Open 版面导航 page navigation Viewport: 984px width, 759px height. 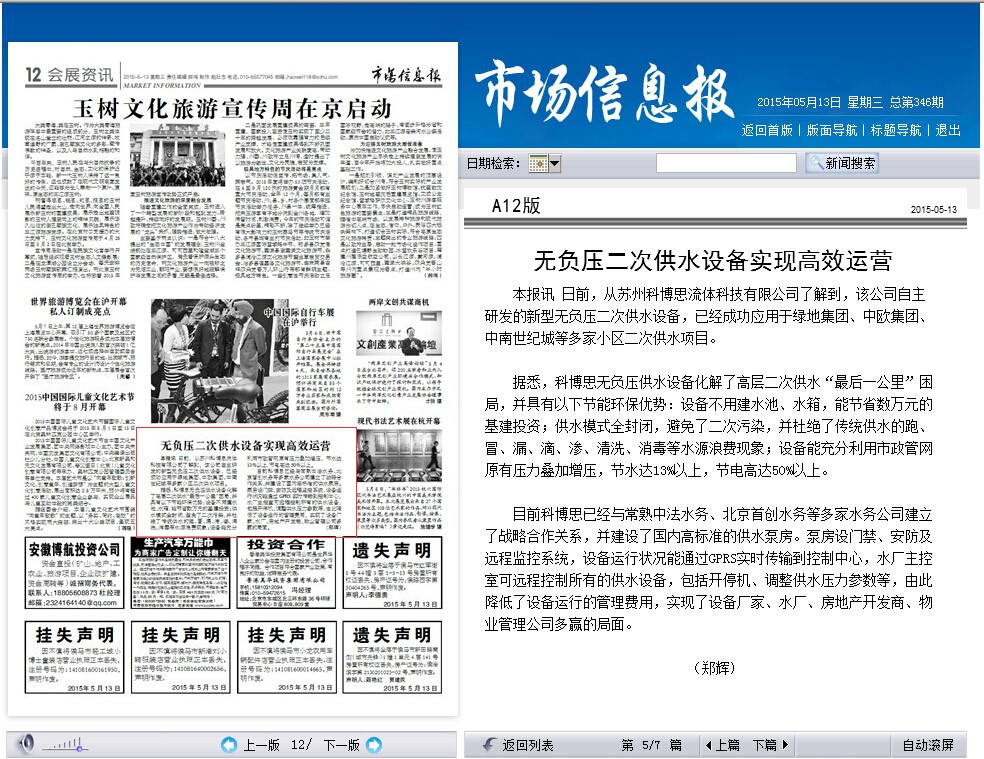point(832,130)
